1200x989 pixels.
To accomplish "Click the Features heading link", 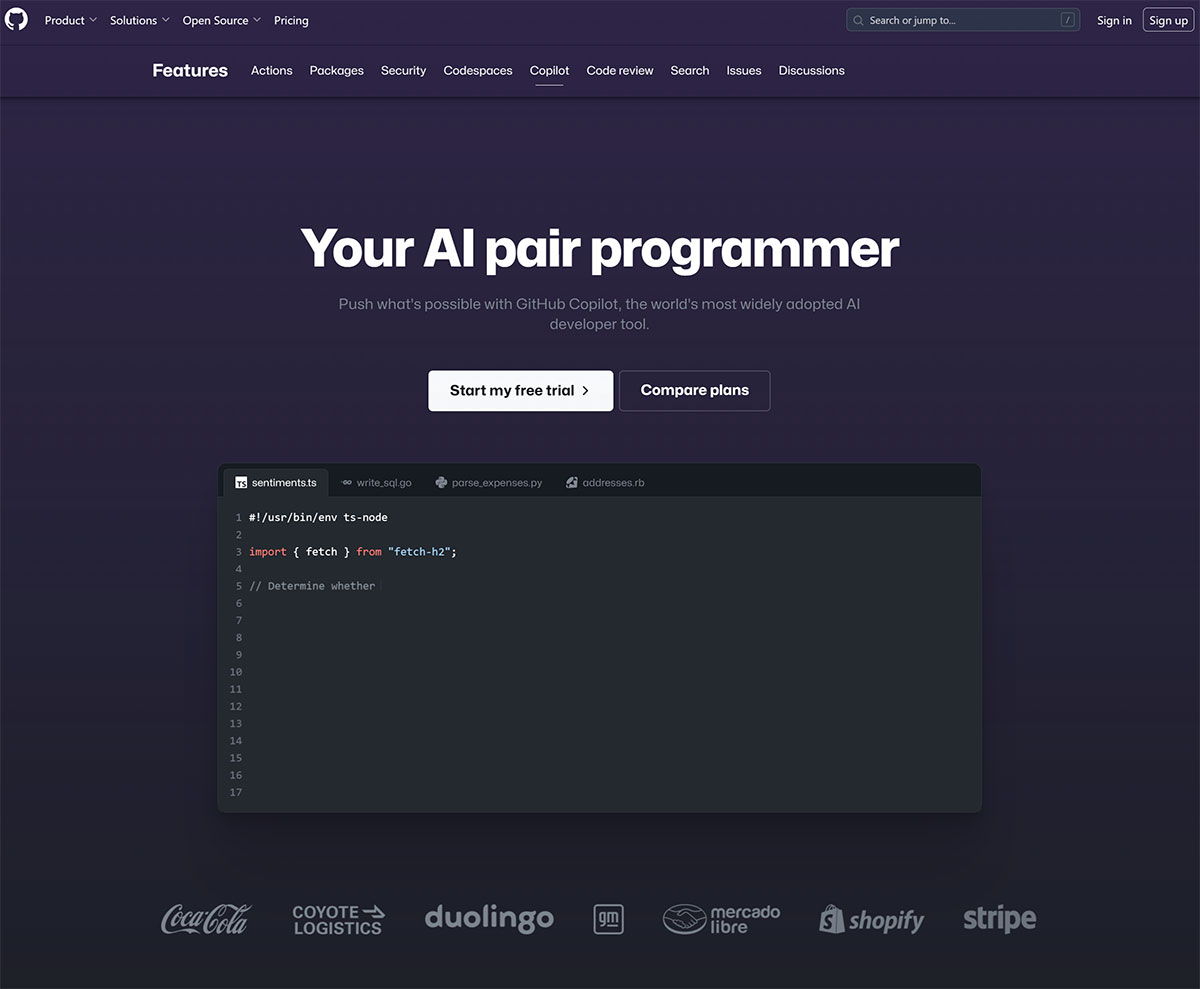I will click(x=190, y=71).
